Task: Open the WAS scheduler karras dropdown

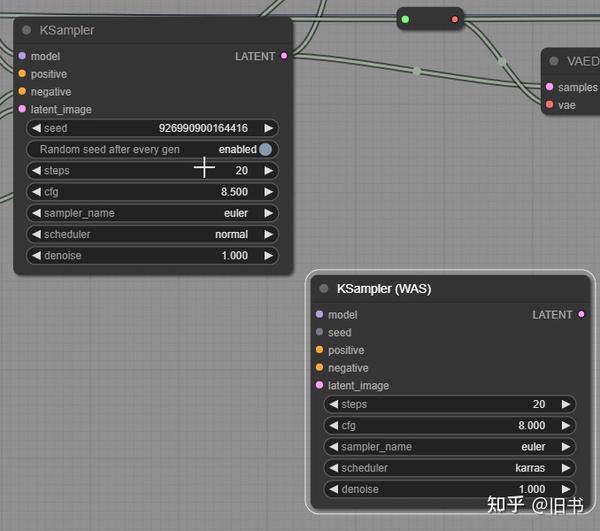Action: click(x=450, y=468)
